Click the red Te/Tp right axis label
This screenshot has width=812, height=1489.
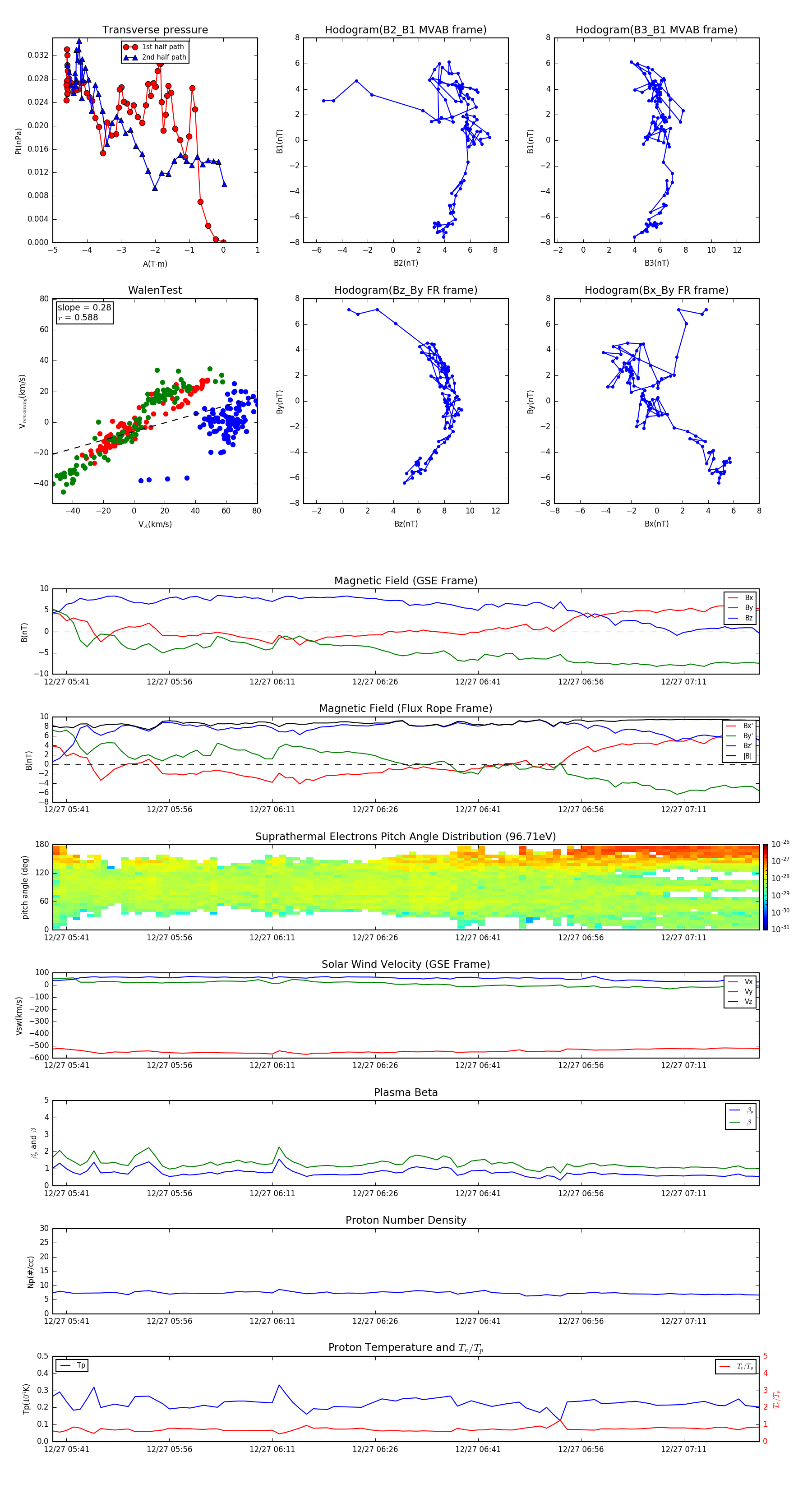click(x=776, y=1399)
